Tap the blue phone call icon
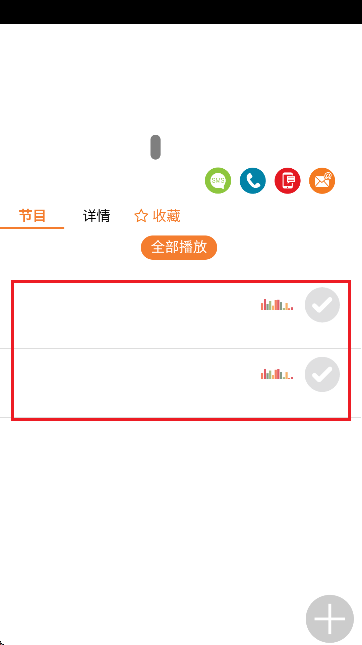This screenshot has width=362, height=645. (x=253, y=181)
